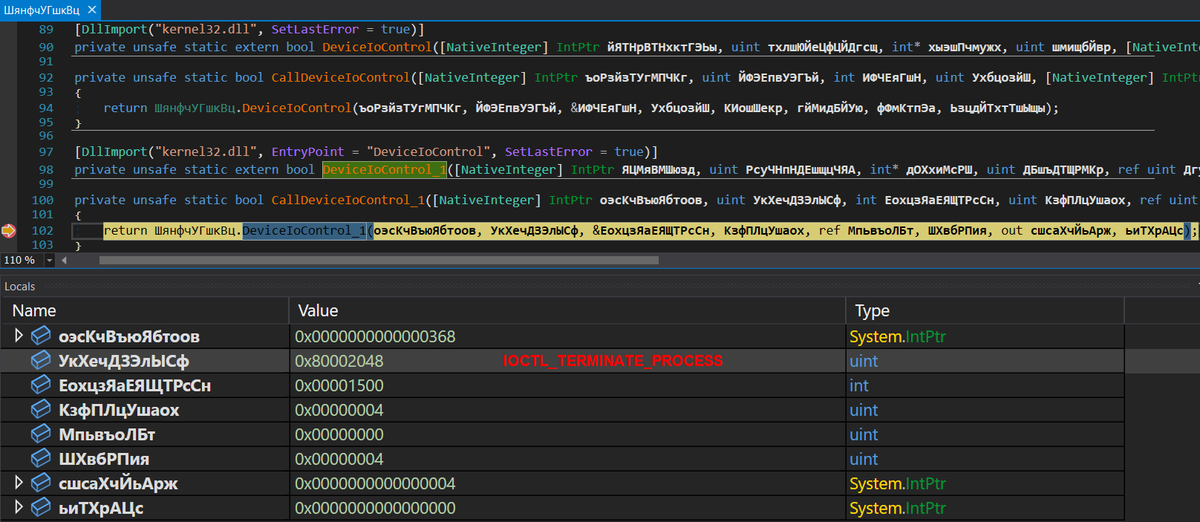Screen dimensions: 1200x522
Task: Click DeviceIoControl method name on line 90
Action: point(378,47)
